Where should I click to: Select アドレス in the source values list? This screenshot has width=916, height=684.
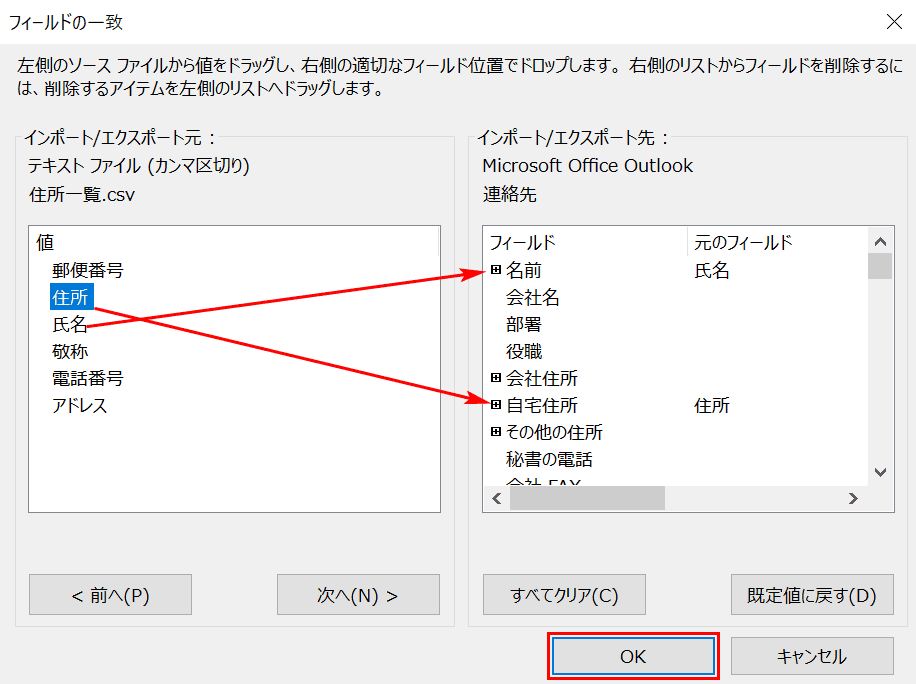point(79,405)
